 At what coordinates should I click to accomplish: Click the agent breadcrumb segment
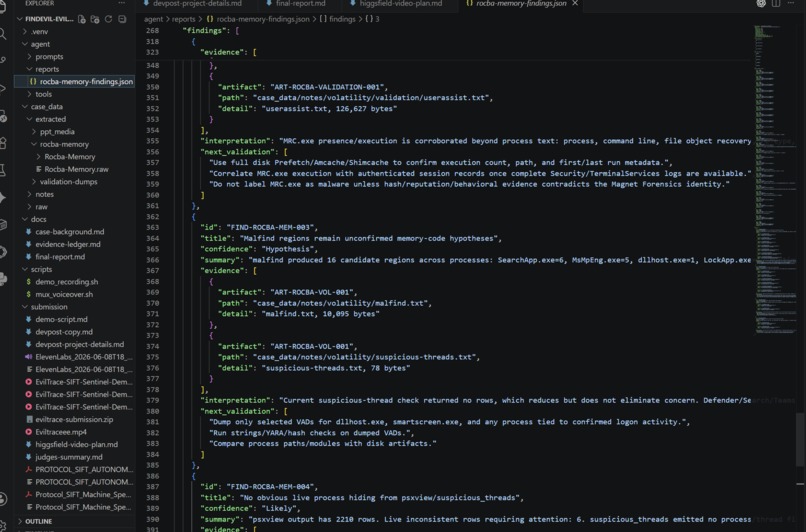coord(153,19)
